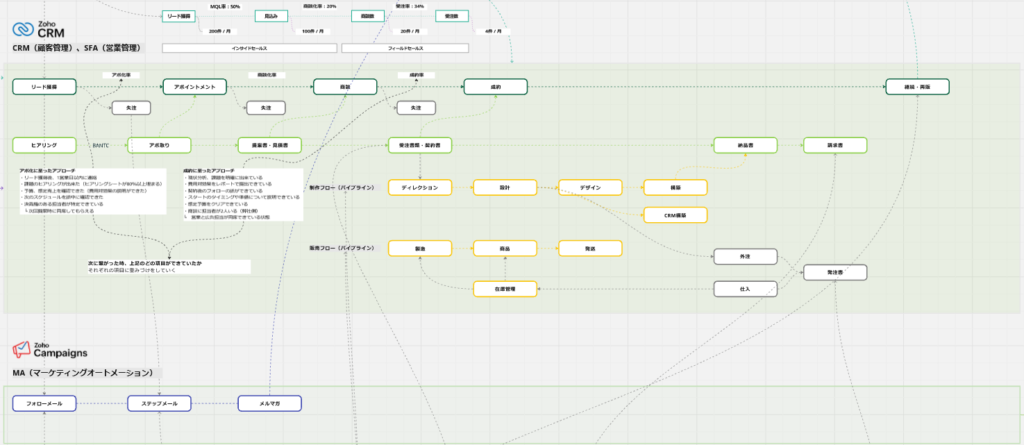Click the デザイン node
This screenshot has width=1024, height=445.
pos(590,187)
